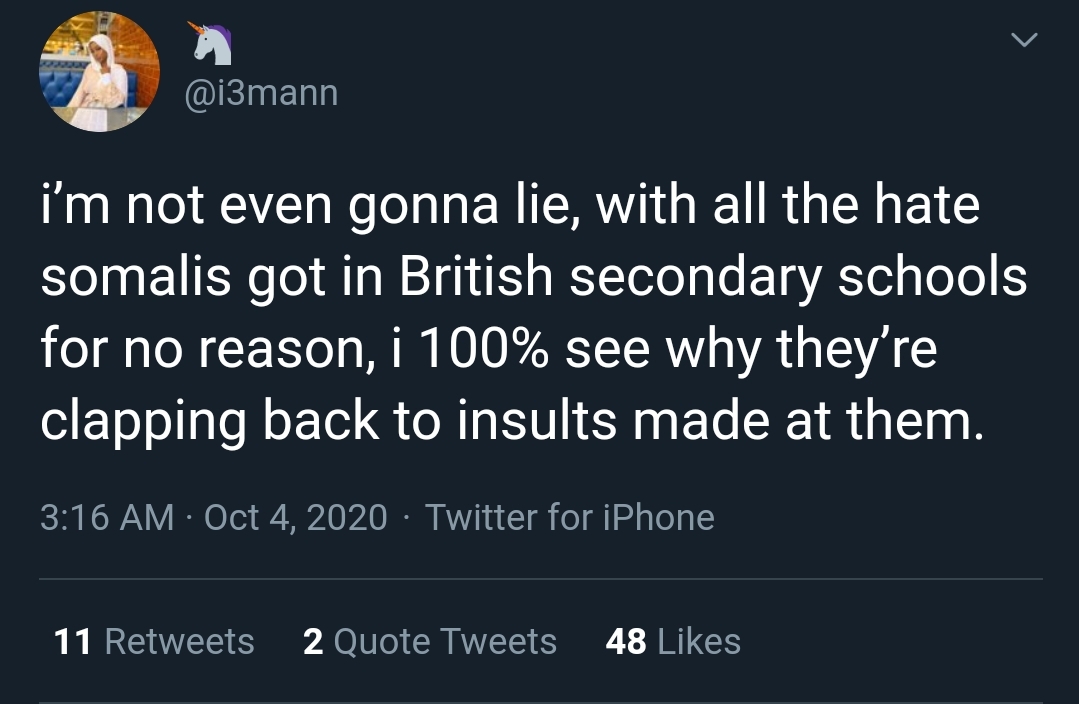Click the 3:16 AM timestamp
The width and height of the screenshot is (1079, 704).
pos(107,517)
